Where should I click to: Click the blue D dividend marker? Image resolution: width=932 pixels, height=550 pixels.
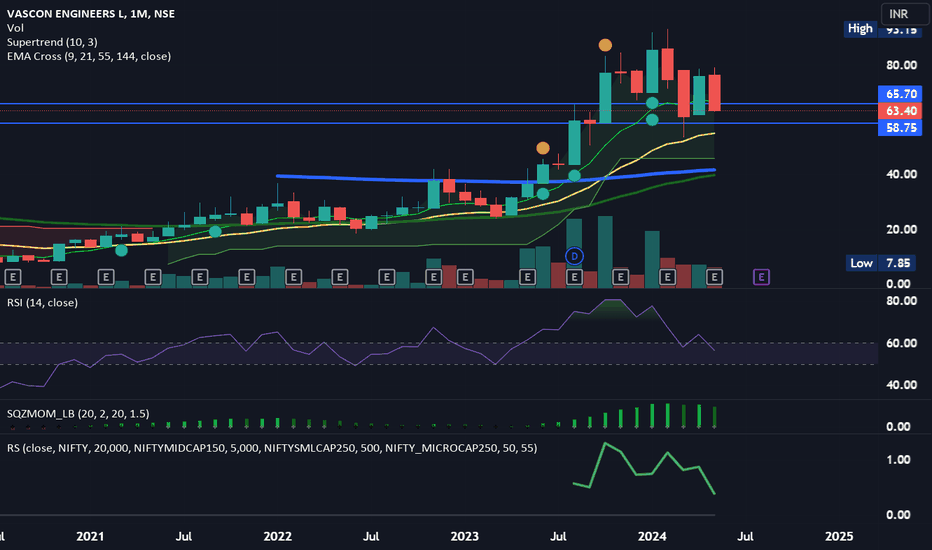pyautogui.click(x=574, y=256)
